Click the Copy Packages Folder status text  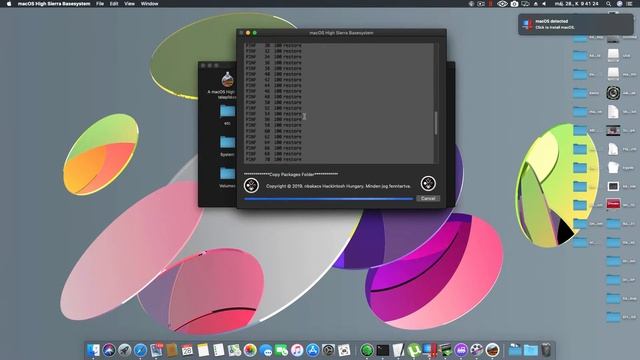(x=291, y=174)
